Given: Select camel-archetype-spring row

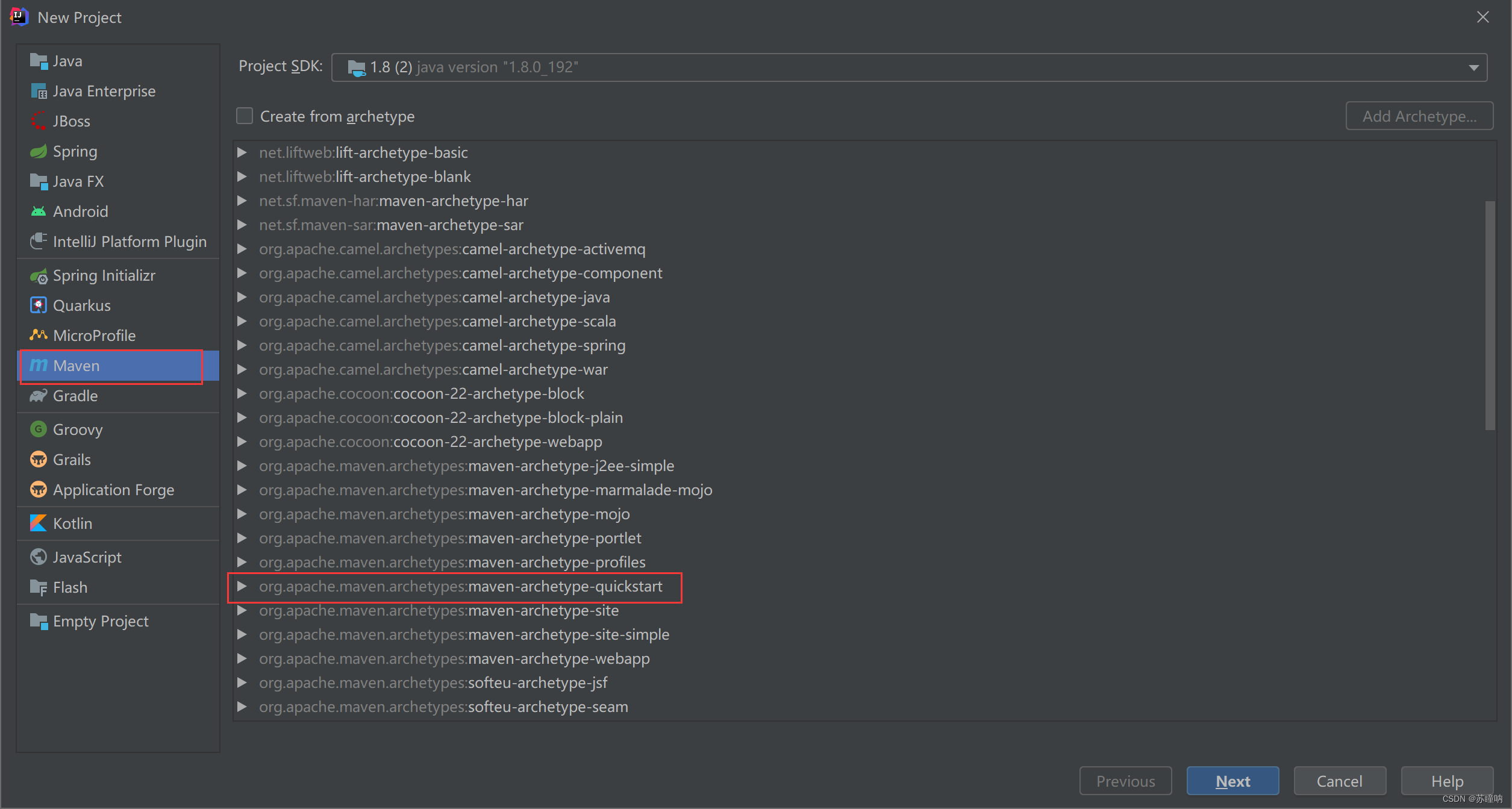Looking at the screenshot, I should point(864,345).
